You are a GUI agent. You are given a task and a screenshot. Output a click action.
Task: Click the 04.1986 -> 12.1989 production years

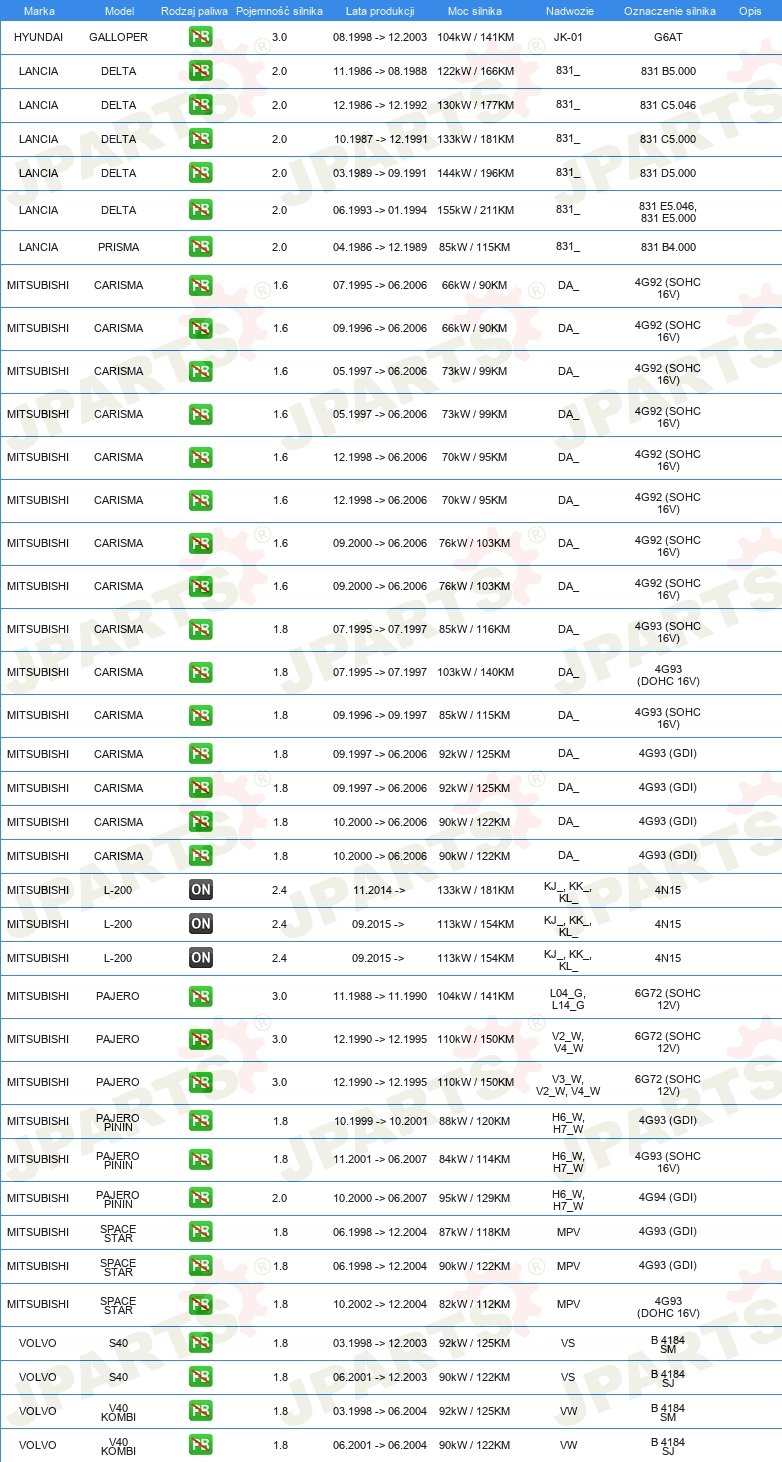380,247
